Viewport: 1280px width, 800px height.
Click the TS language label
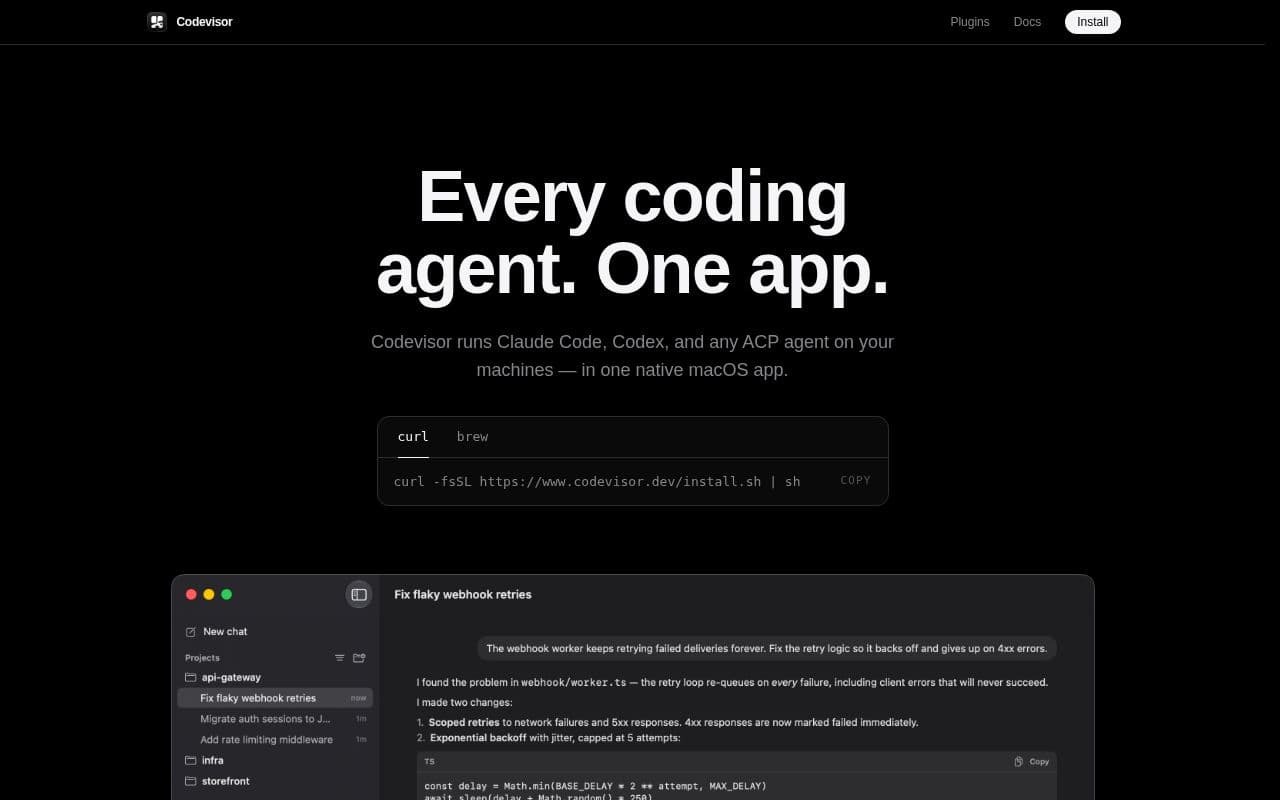(429, 762)
